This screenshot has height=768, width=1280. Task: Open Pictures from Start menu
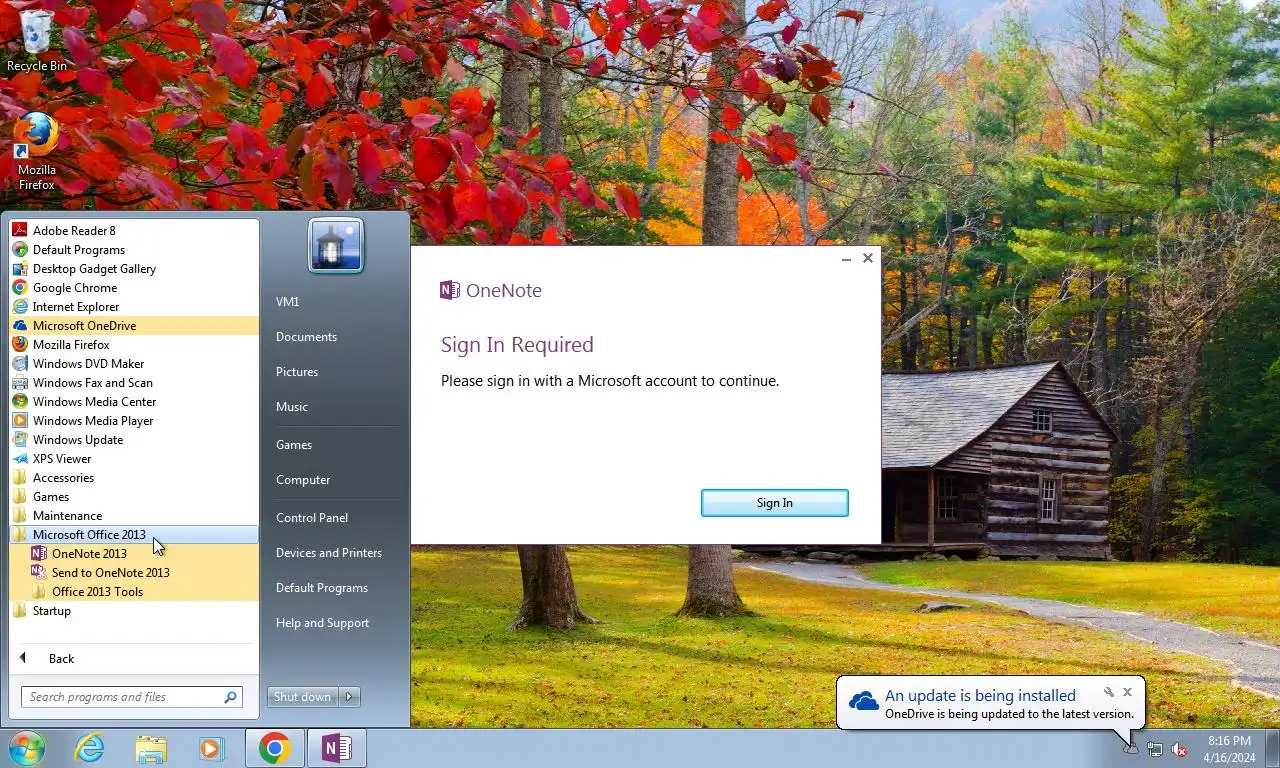pyautogui.click(x=297, y=372)
